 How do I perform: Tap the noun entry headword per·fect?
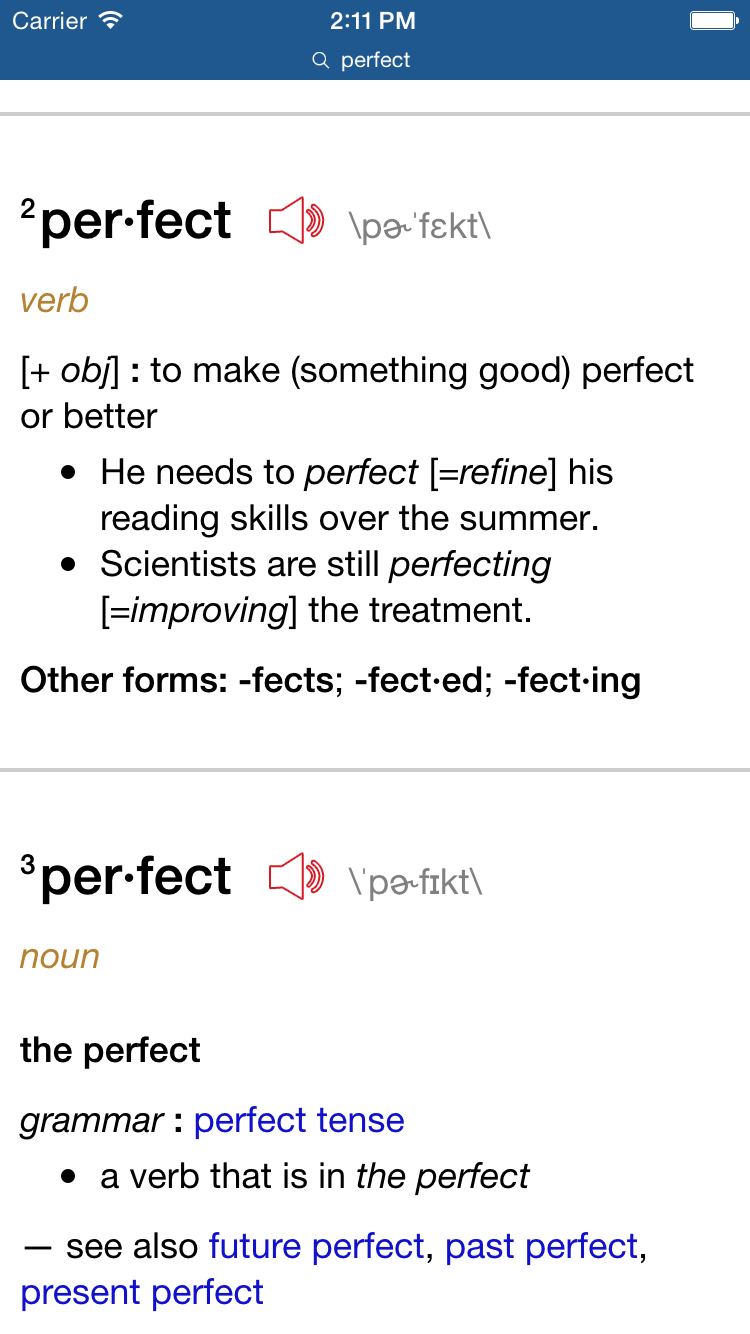click(x=136, y=877)
